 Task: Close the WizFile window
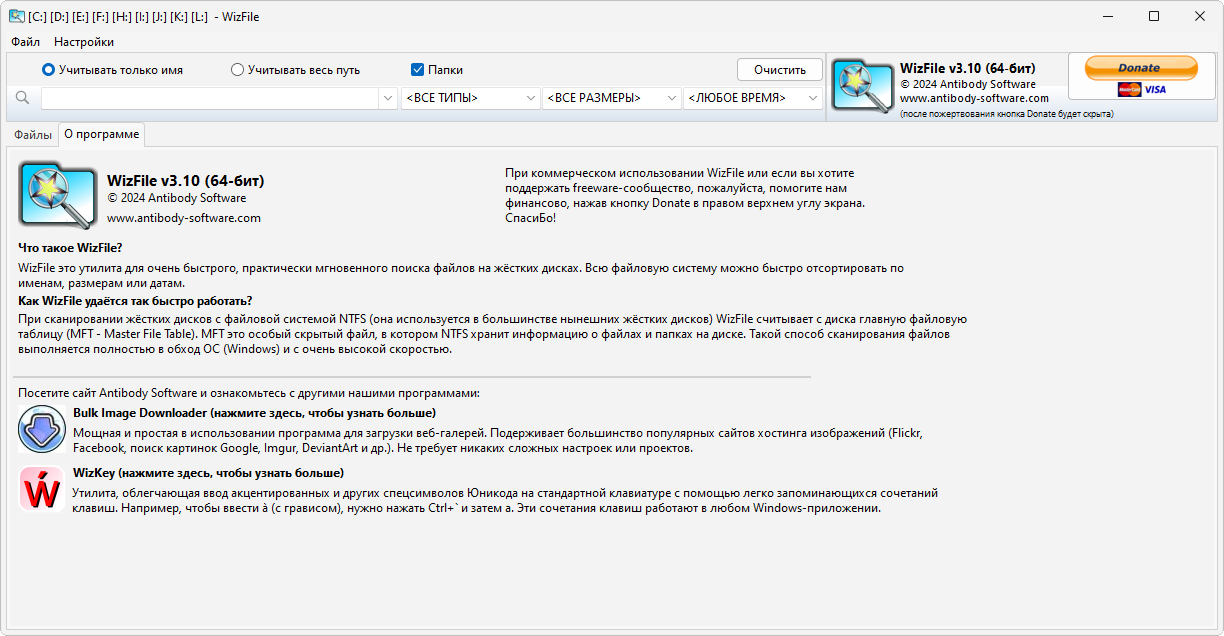(x=1200, y=16)
